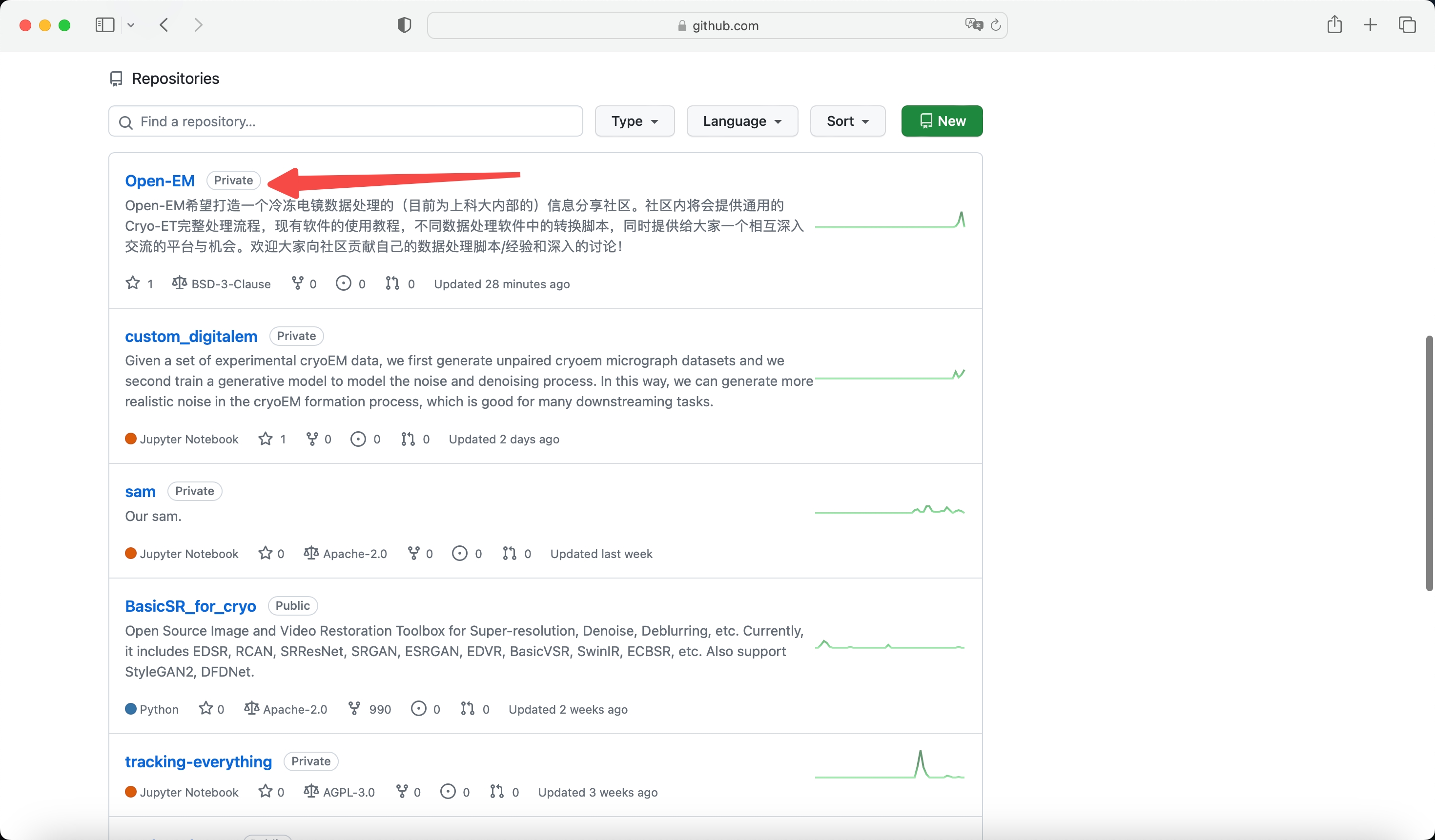This screenshot has width=1435, height=840.
Task: Click the star icon of sam
Action: [266, 553]
